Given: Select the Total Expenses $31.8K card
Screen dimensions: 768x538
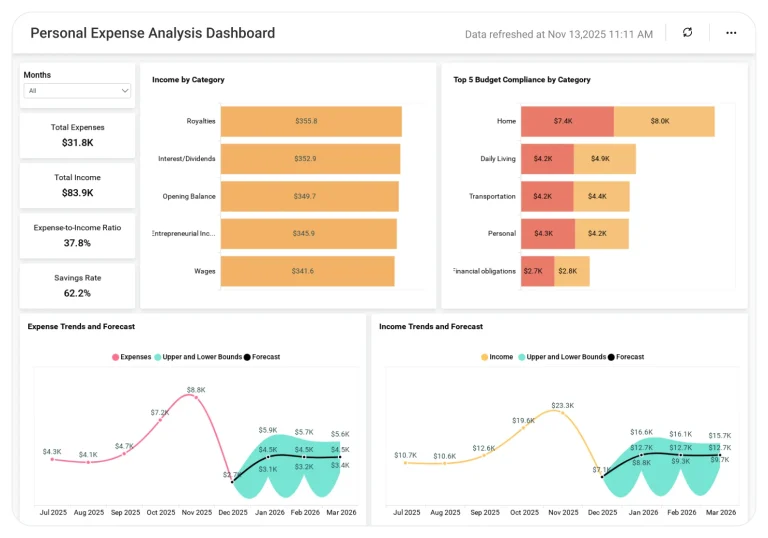Looking at the screenshot, I should [x=77, y=135].
